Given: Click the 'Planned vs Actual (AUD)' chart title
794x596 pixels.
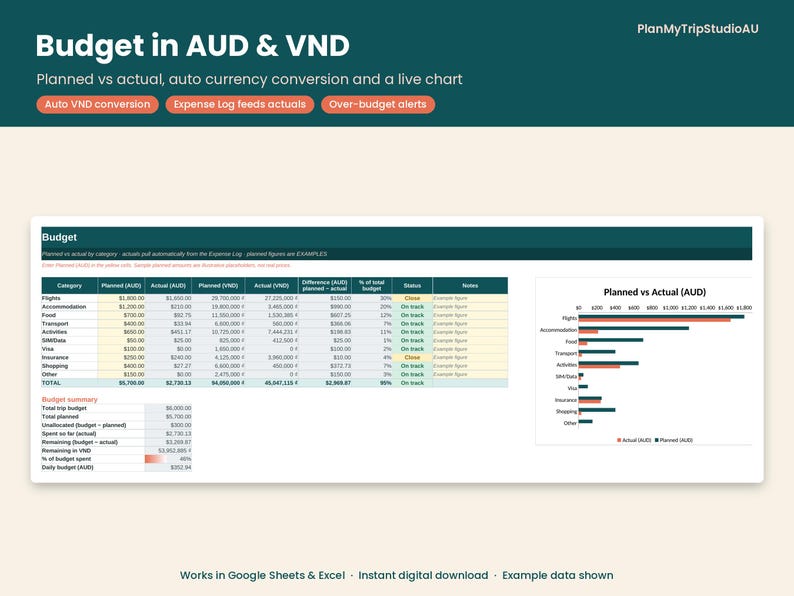Looking at the screenshot, I should coord(654,292).
